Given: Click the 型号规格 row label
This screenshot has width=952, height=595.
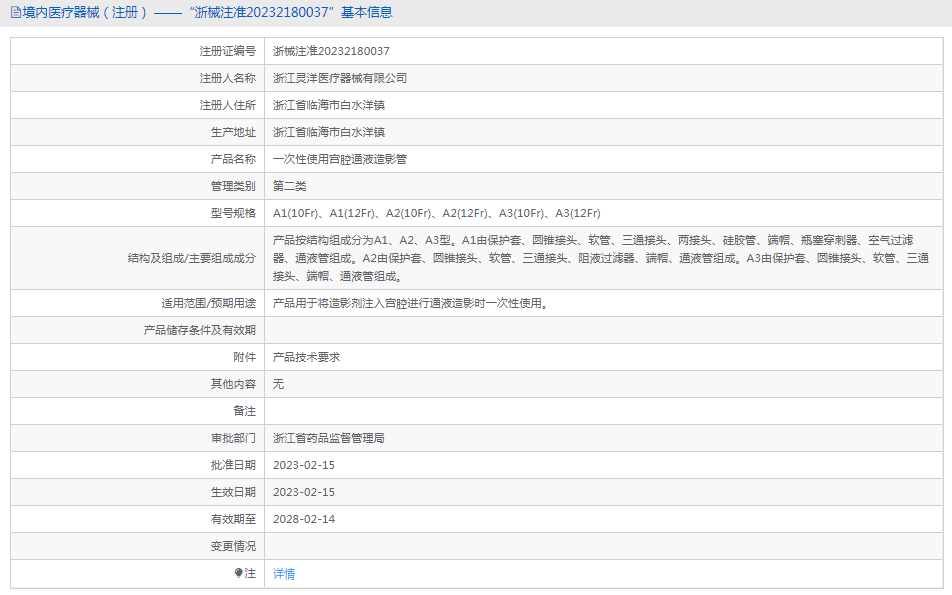Looking at the screenshot, I should click(x=233, y=213).
